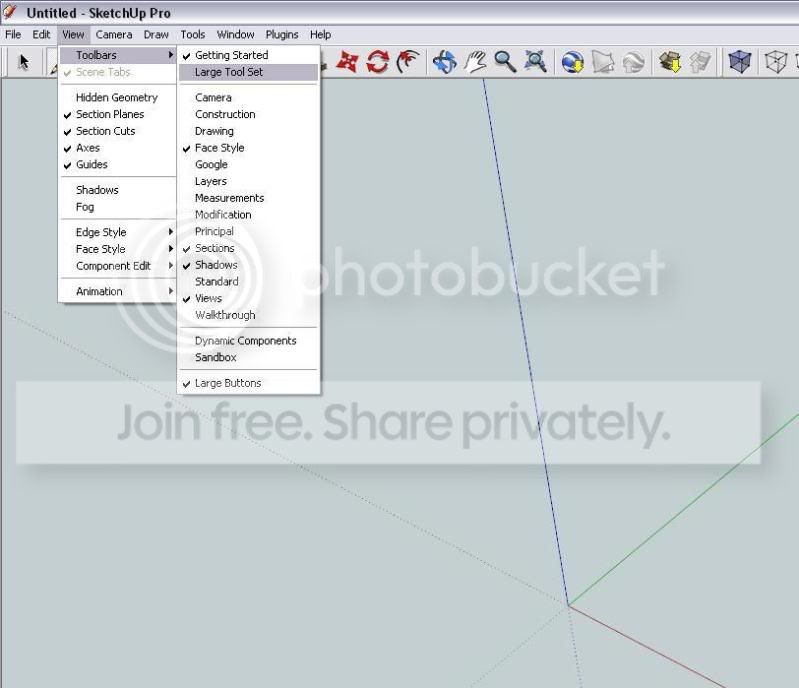799x688 pixels.
Task: Click Fog in the View menu
Action: pos(118,207)
